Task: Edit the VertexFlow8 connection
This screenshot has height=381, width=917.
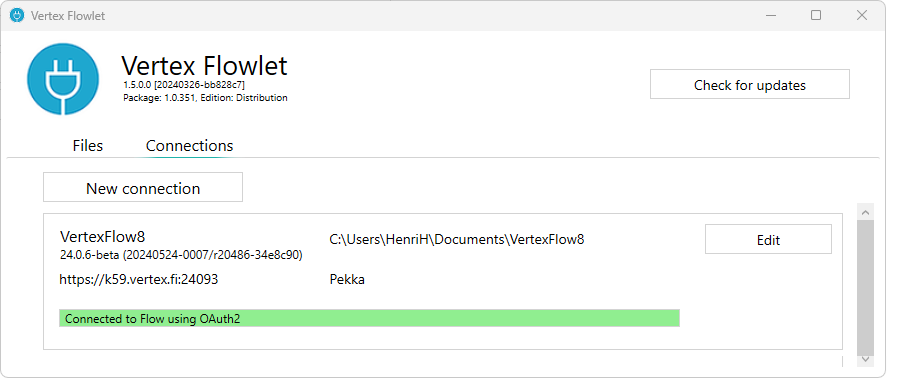Action: 768,239
